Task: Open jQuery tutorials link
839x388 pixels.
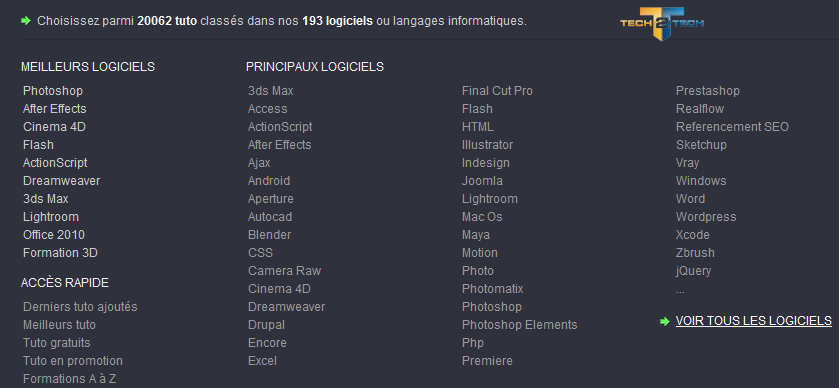Action: coord(693,271)
